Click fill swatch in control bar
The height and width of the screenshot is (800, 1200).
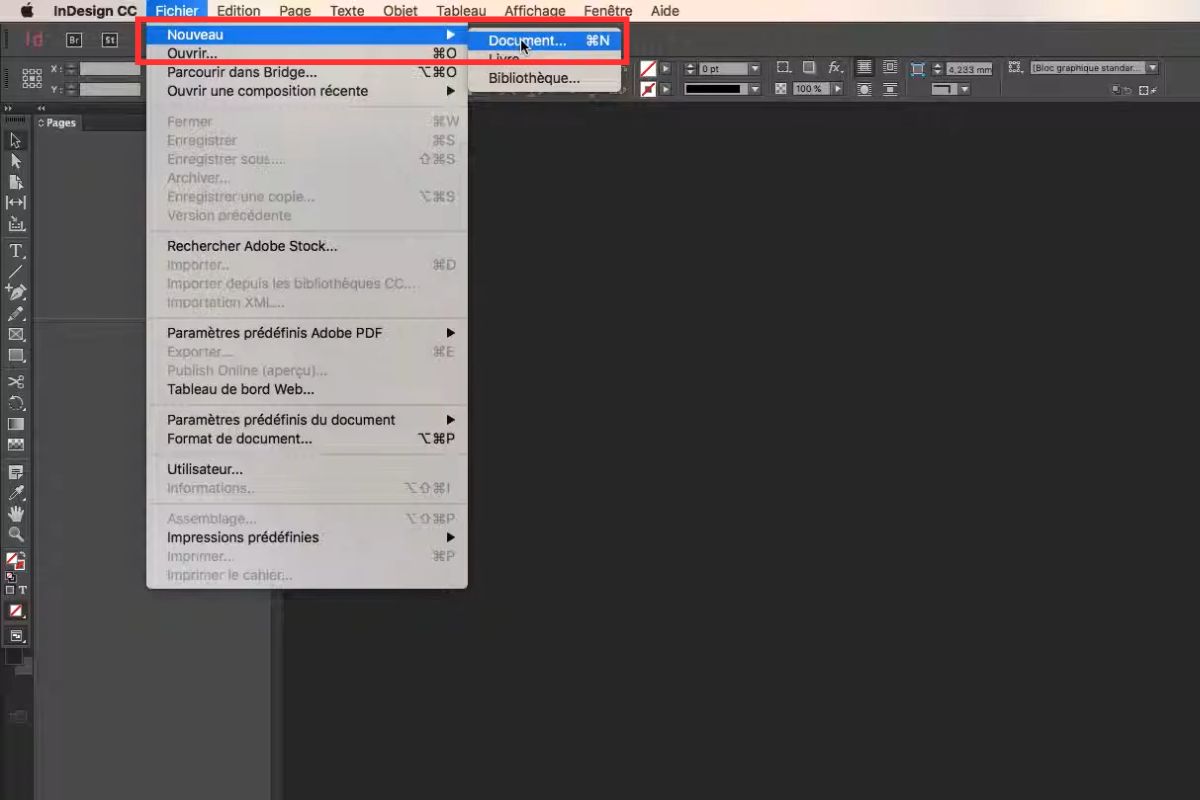pyautogui.click(x=648, y=69)
